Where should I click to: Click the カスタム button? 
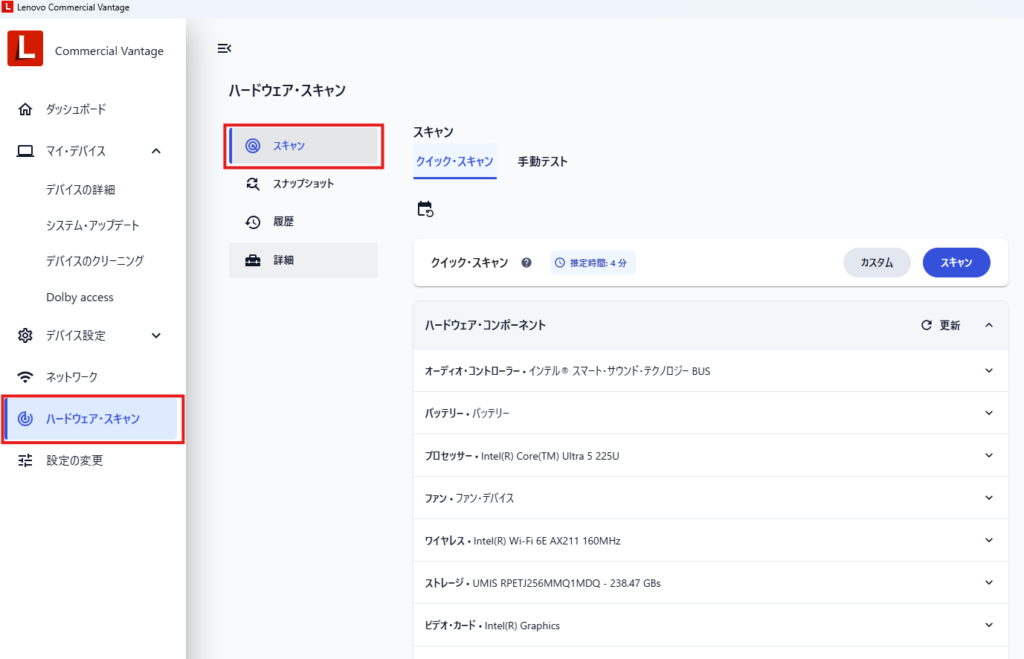(876, 262)
